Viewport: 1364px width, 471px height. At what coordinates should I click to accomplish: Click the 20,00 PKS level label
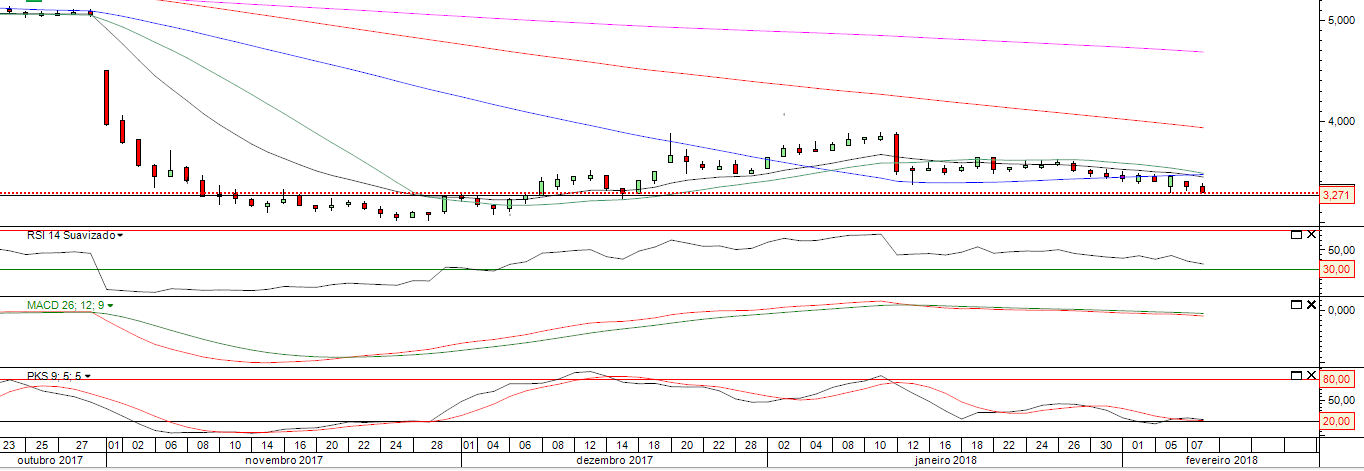tap(1338, 421)
